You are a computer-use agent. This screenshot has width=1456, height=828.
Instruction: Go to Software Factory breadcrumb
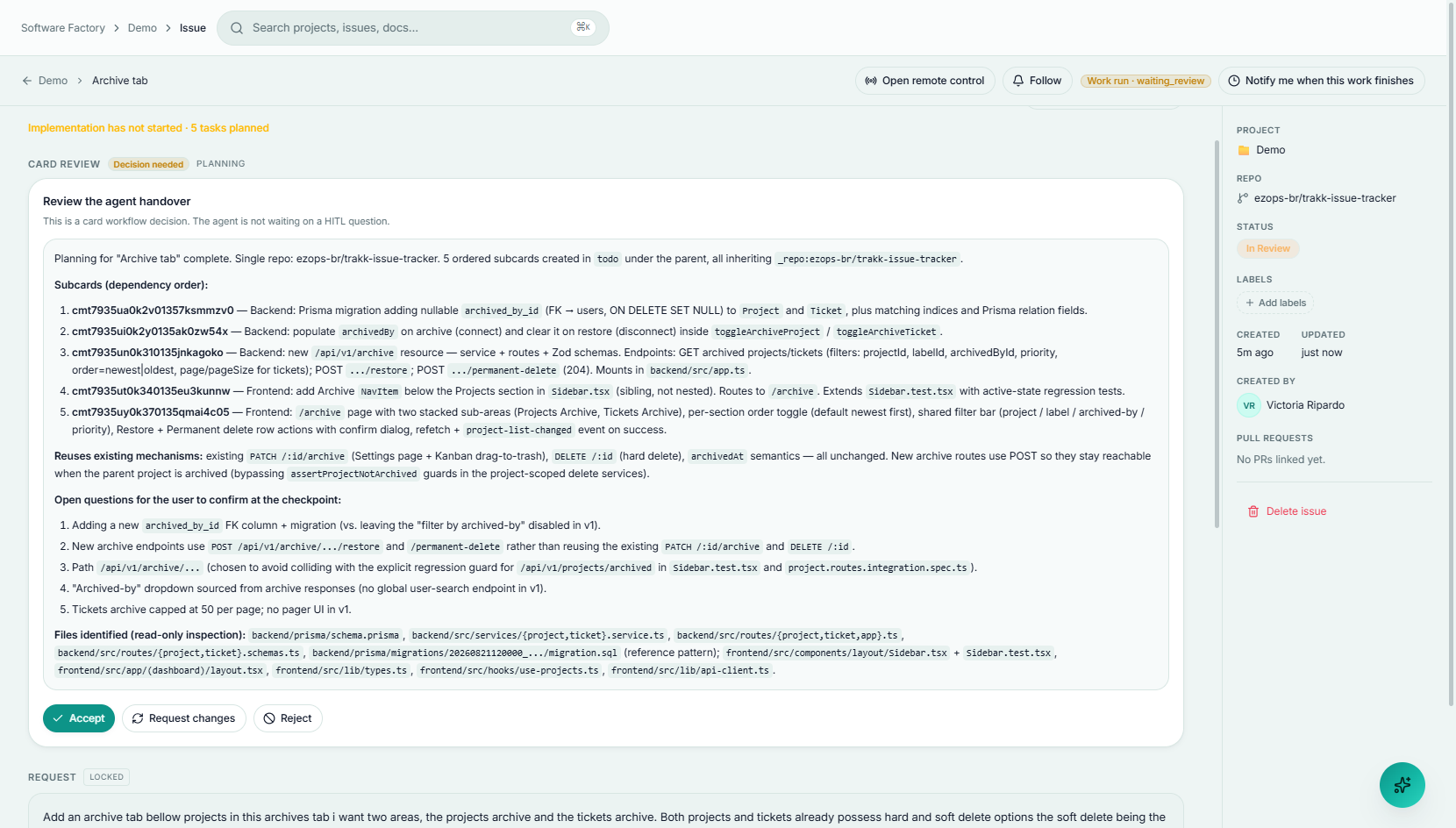(x=63, y=28)
